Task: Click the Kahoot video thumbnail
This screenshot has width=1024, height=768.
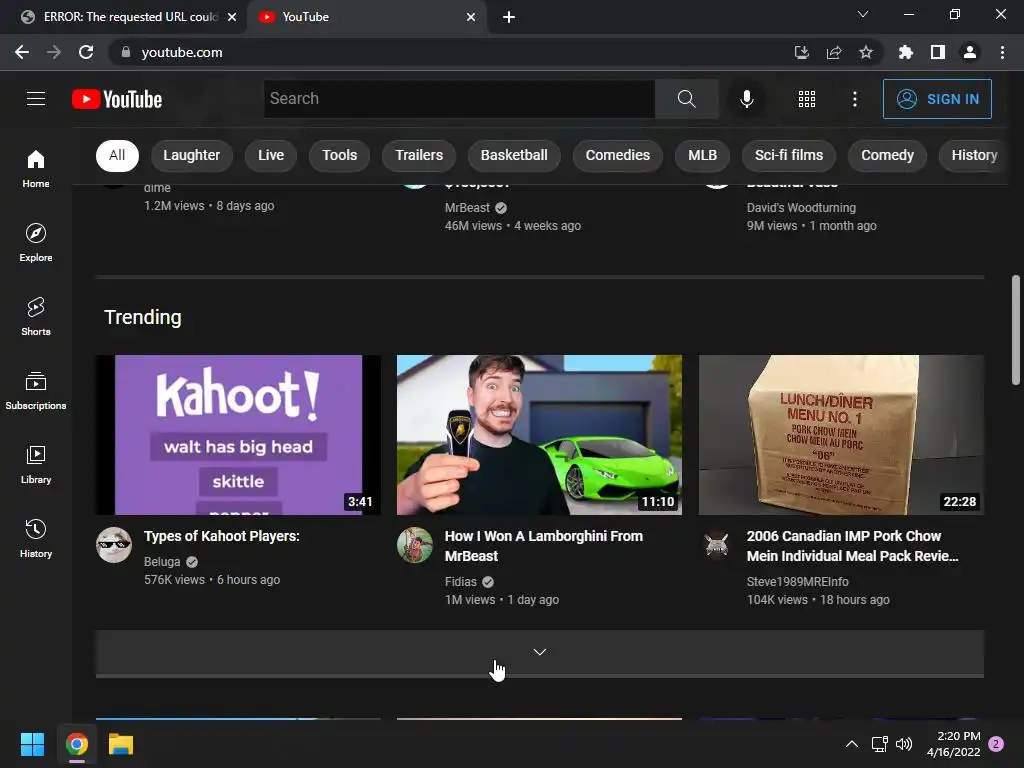Action: 238,435
